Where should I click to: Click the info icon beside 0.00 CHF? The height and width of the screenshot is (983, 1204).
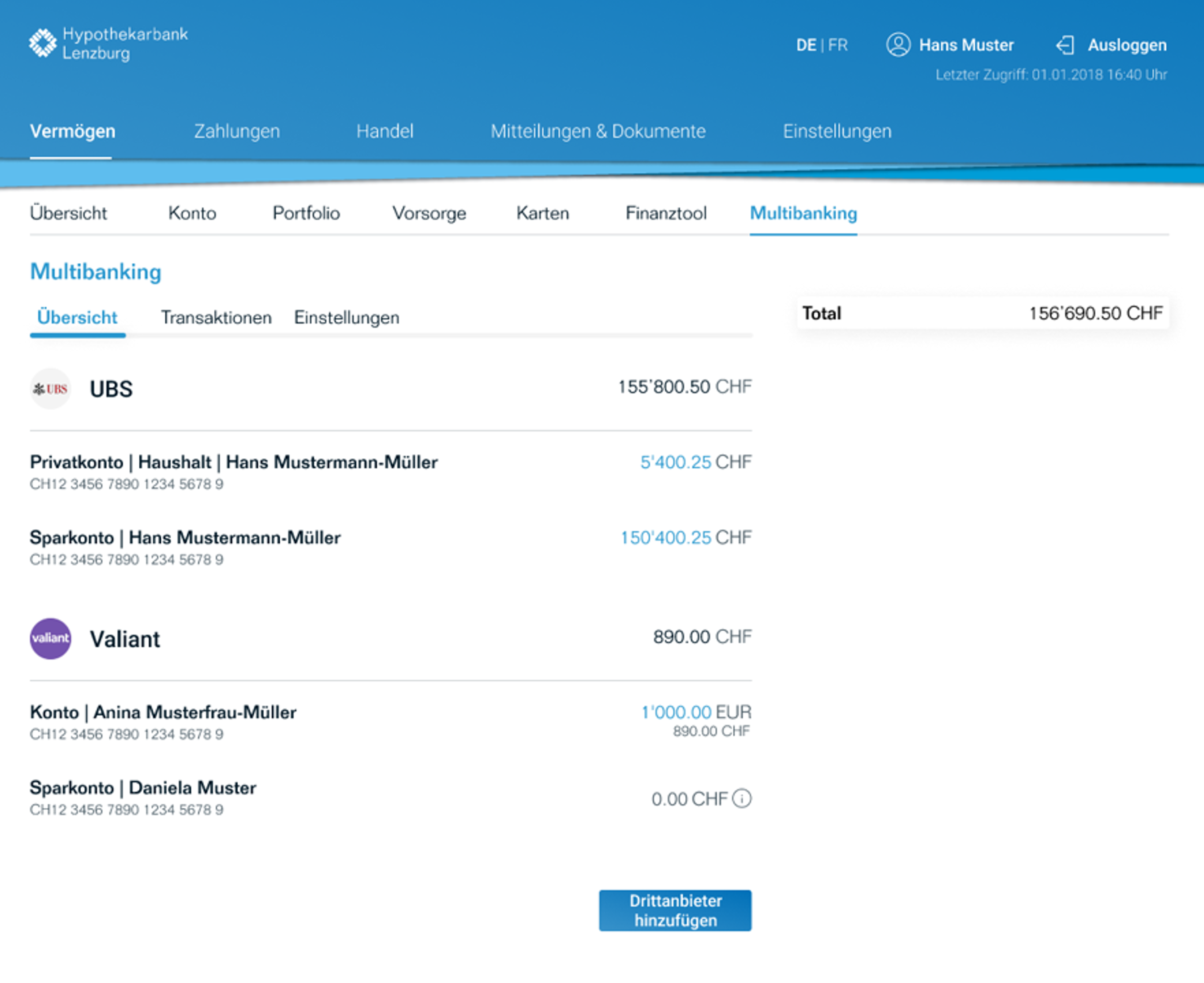[742, 799]
